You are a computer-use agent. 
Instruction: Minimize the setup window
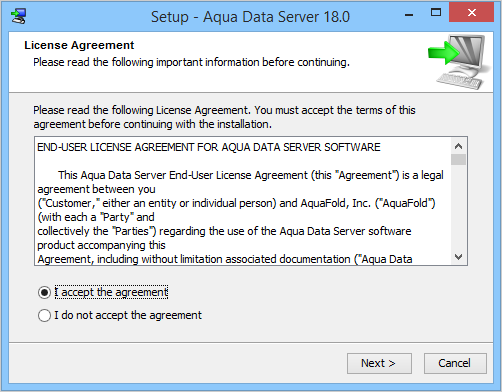point(409,15)
